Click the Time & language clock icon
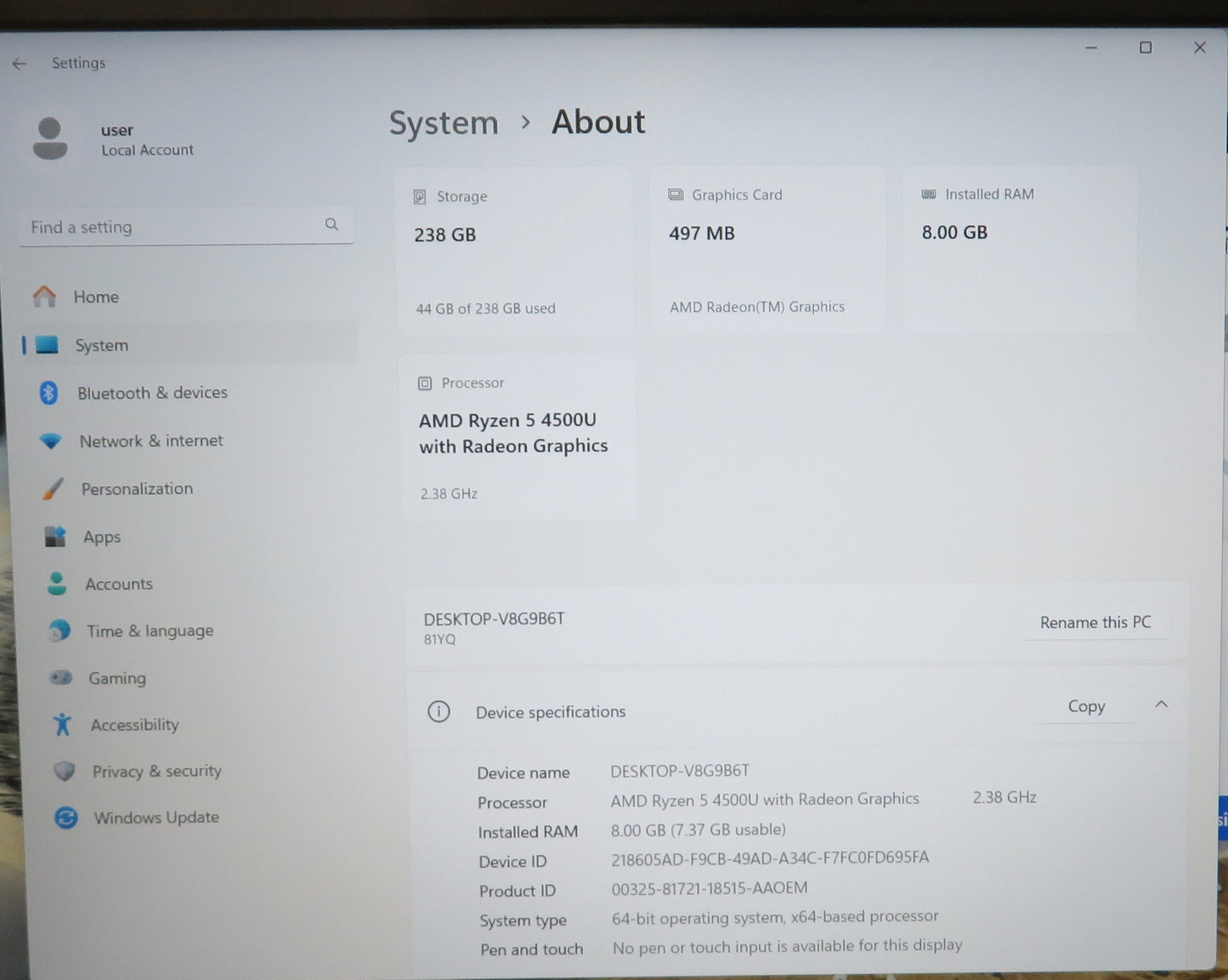This screenshot has width=1228, height=980. (x=59, y=631)
